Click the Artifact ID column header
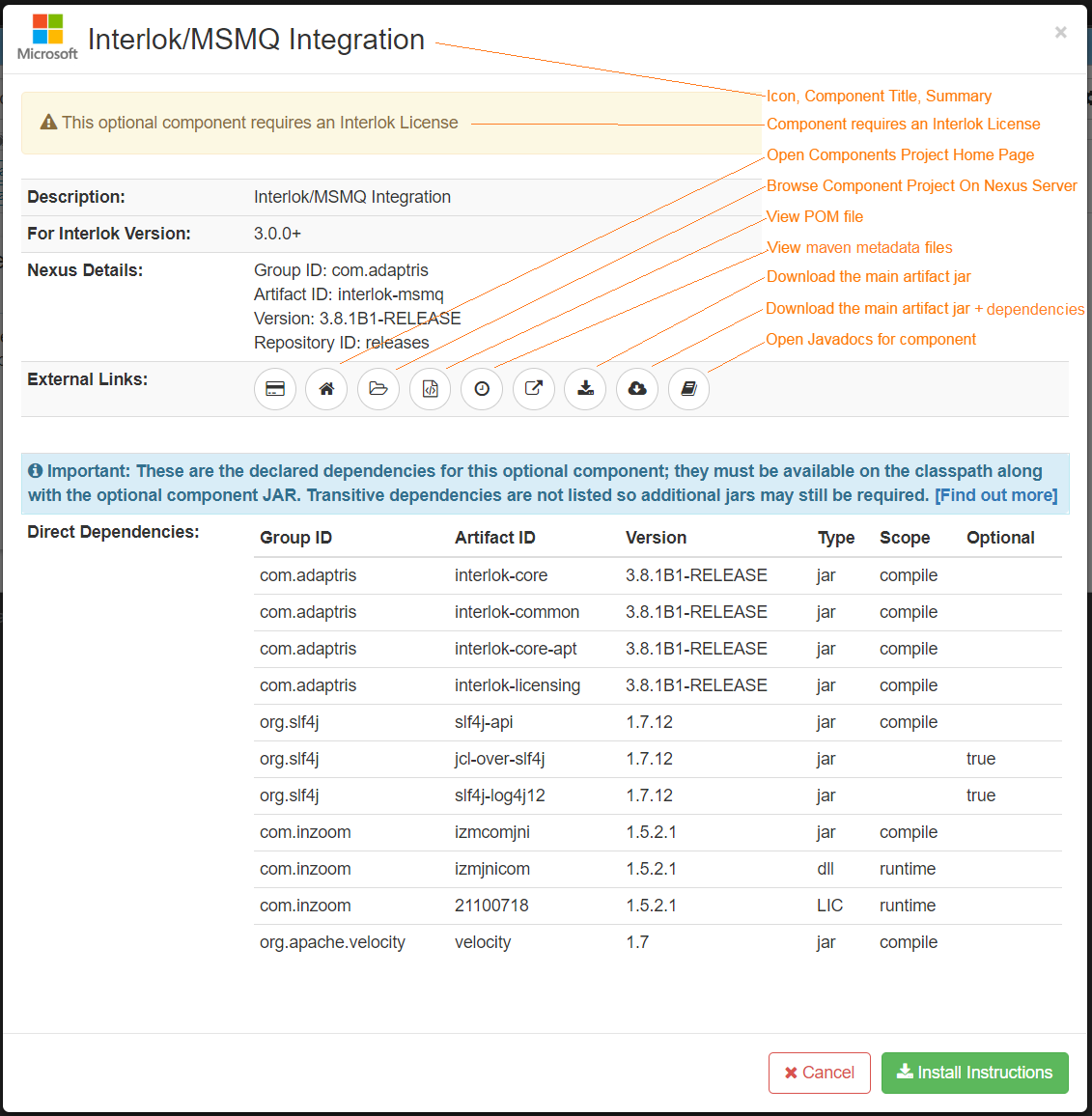The height and width of the screenshot is (1116, 1092). pyautogui.click(x=494, y=538)
